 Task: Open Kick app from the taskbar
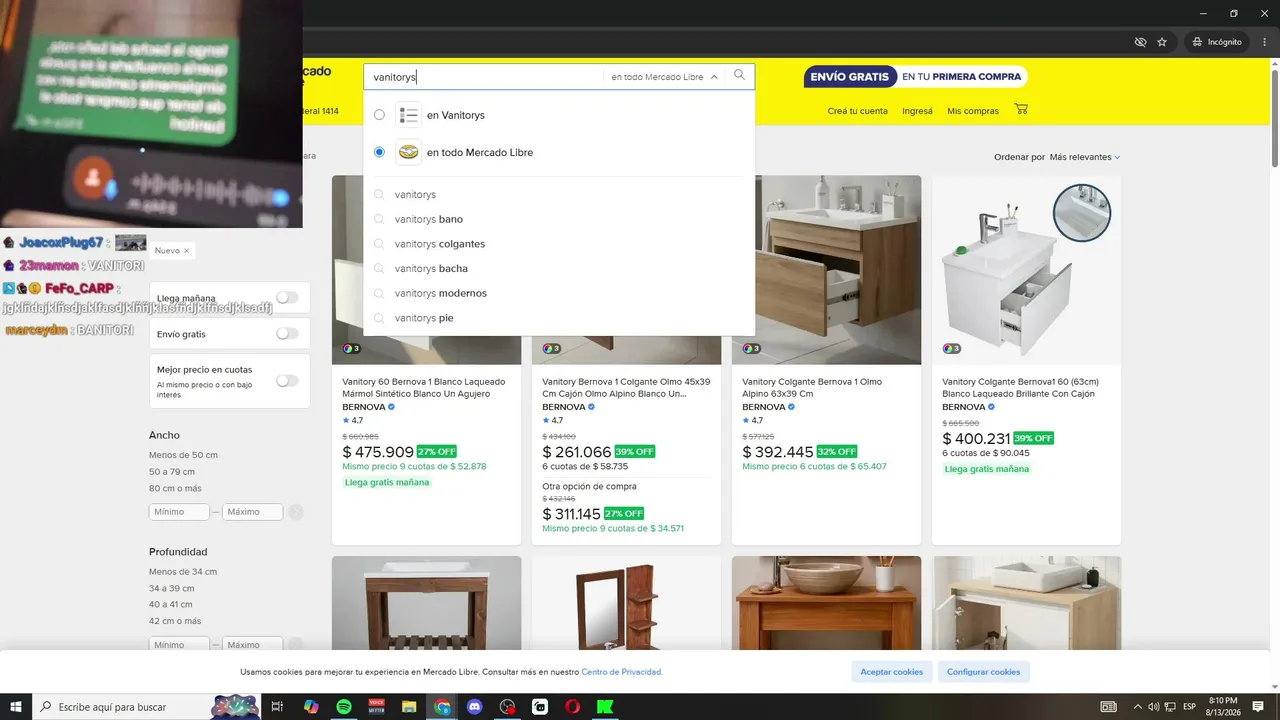point(604,707)
